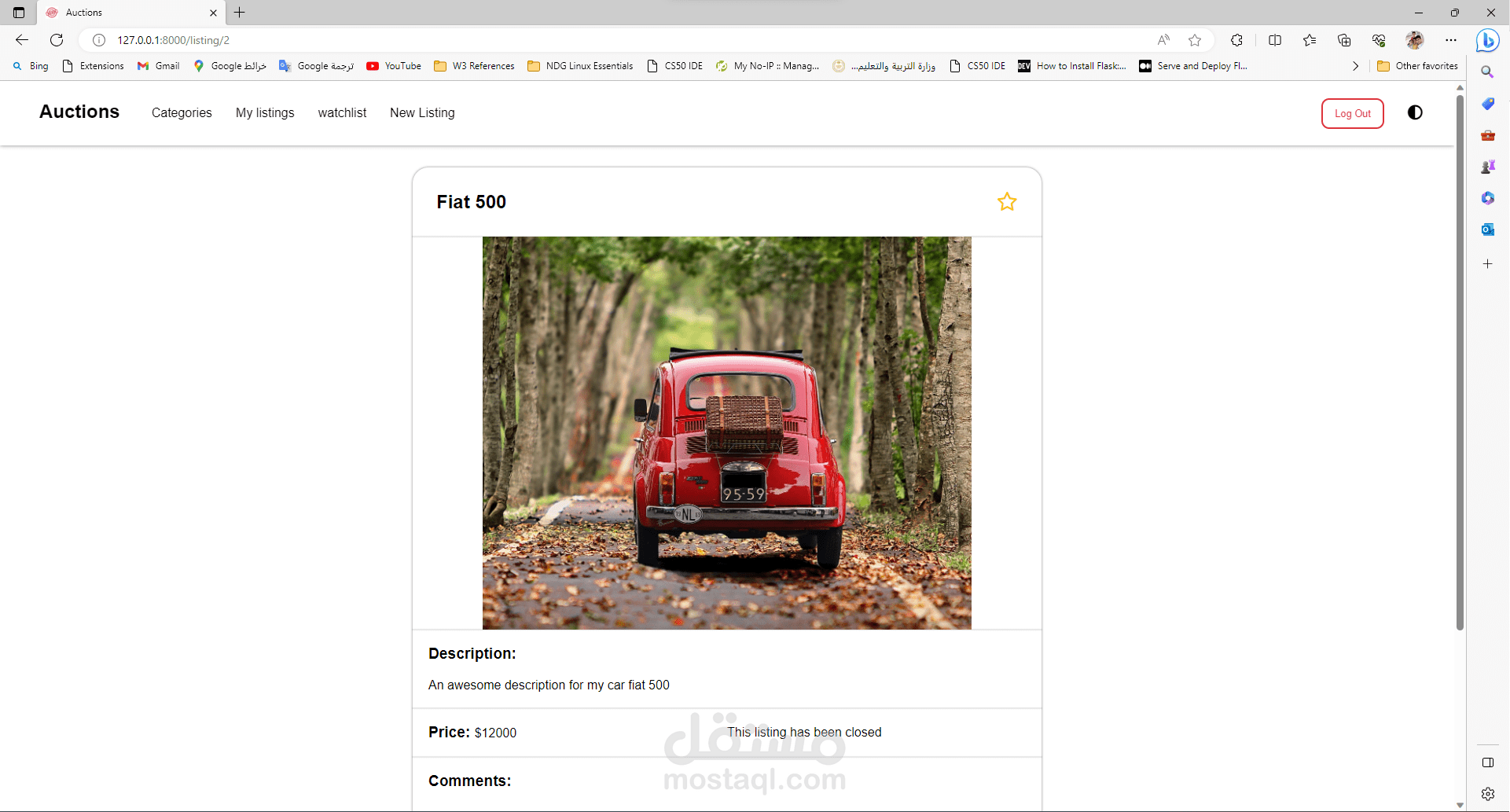Viewport: 1510px width, 812px height.
Task: Toggle Split screen icon
Action: 1275,40
